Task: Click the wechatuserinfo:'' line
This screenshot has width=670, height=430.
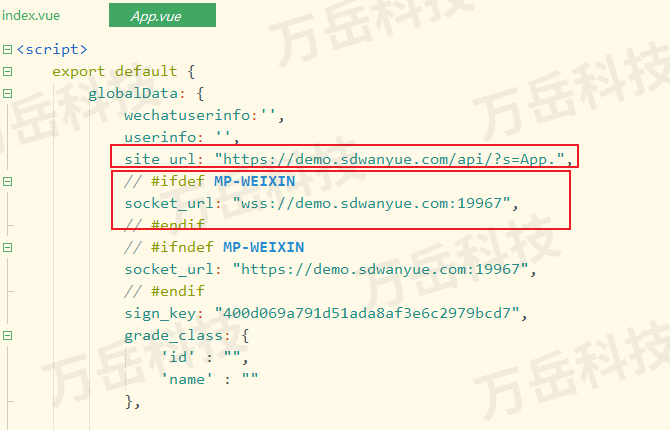Action: point(204,115)
